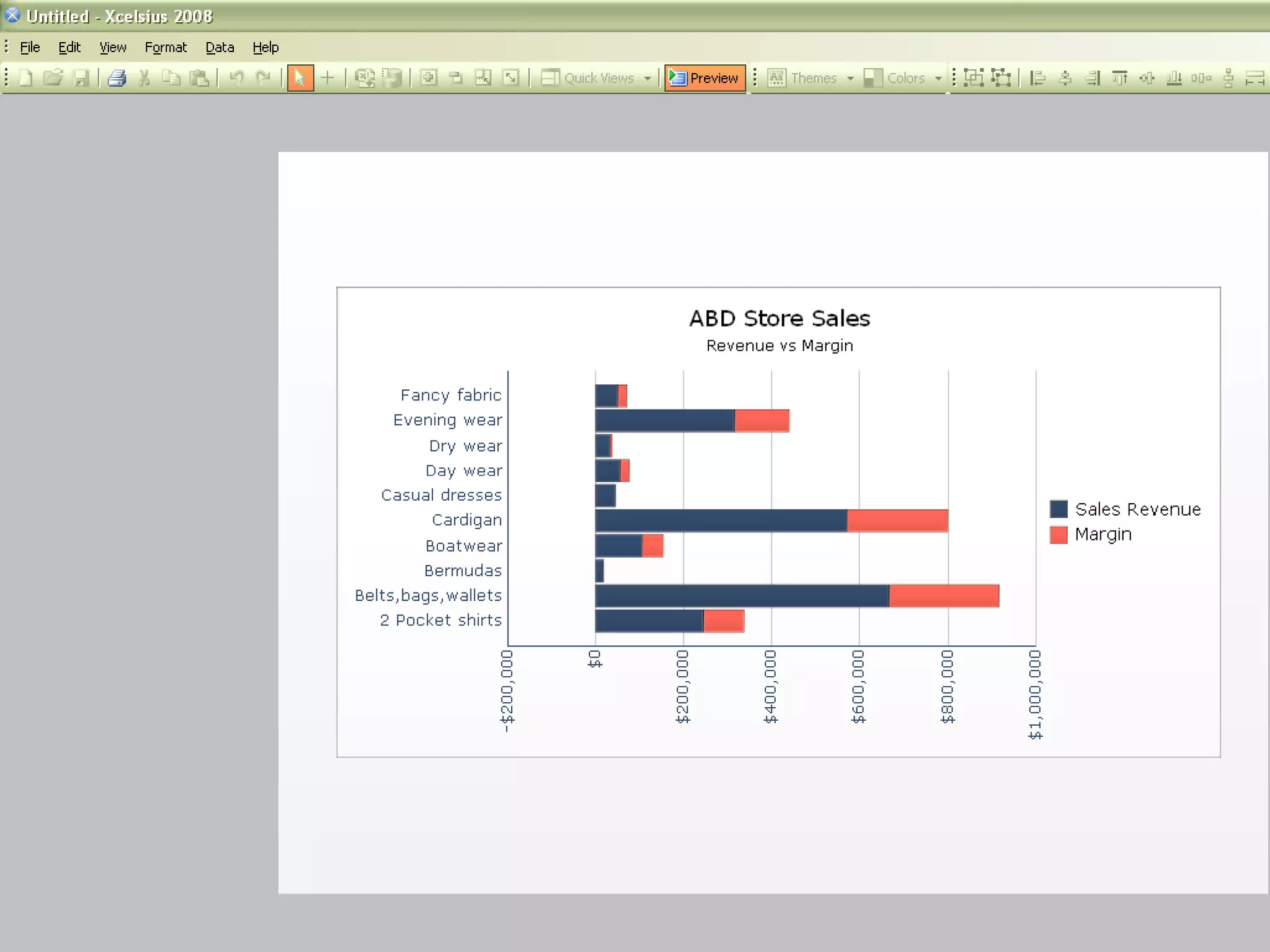The width and height of the screenshot is (1270, 952).
Task: Click the Evening wear Sales Revenue bar
Action: [665, 420]
